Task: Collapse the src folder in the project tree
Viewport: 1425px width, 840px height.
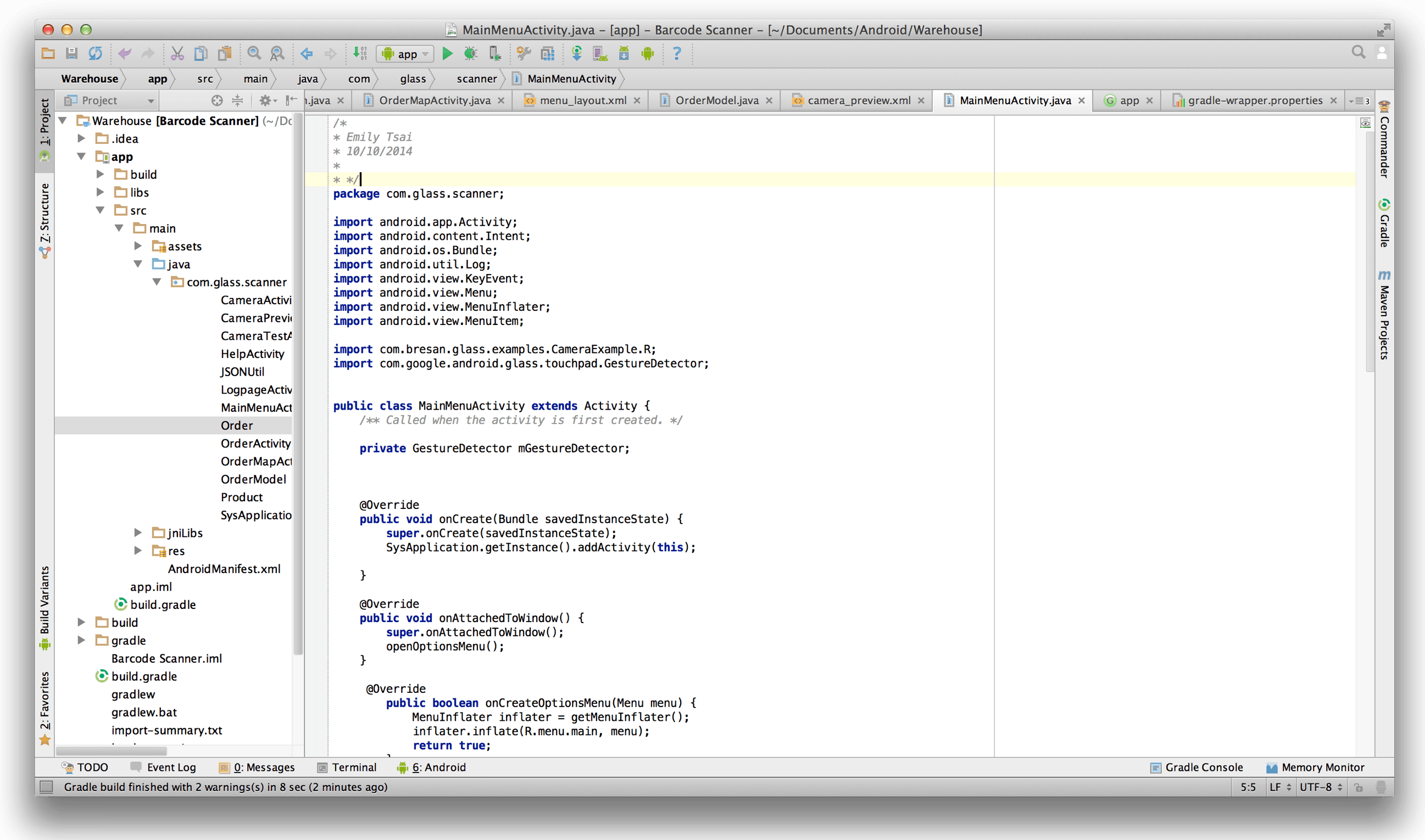Action: [101, 210]
